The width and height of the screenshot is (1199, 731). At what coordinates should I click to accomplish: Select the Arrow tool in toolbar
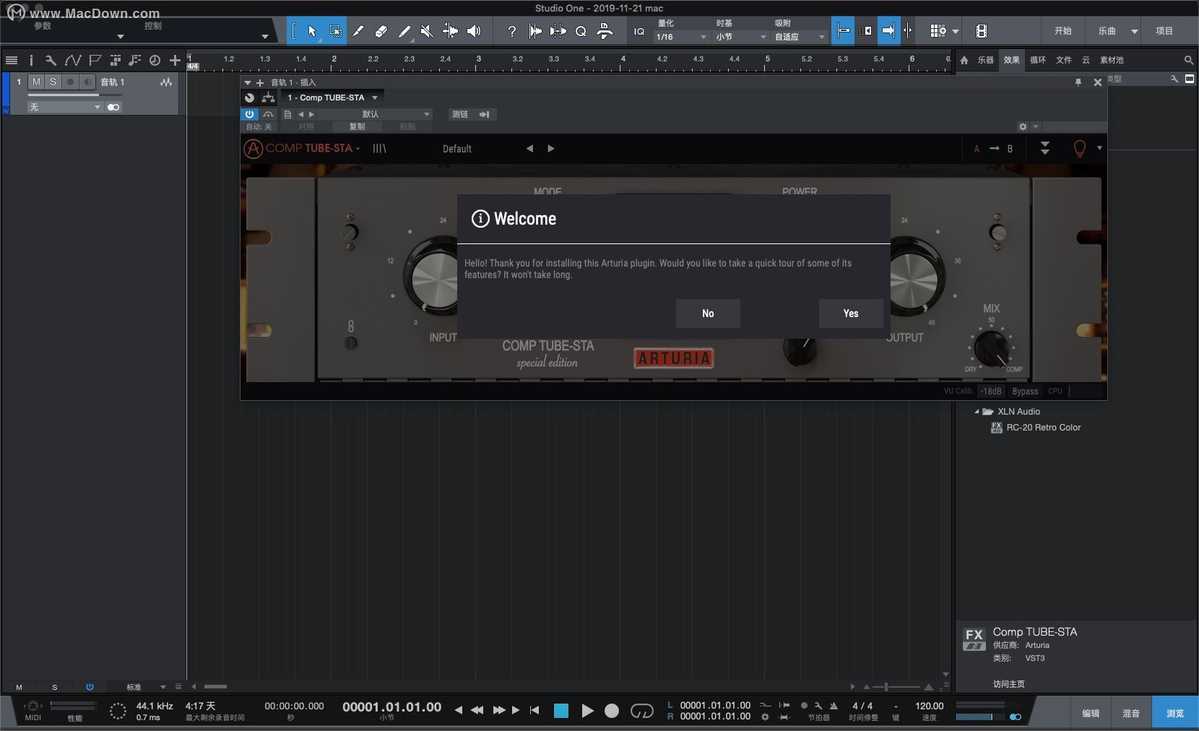tap(312, 31)
